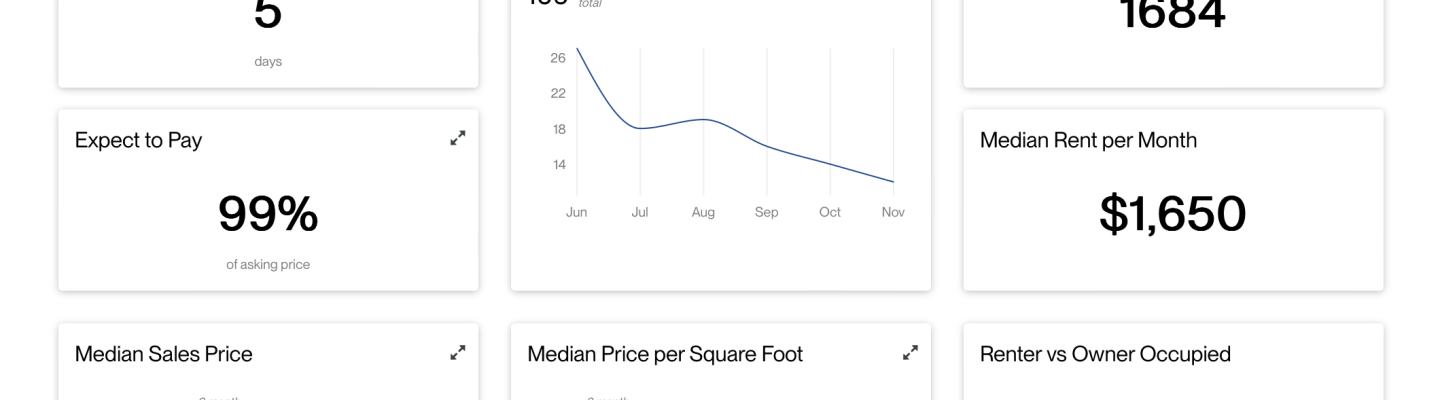Expand the Expect to Pay card
This screenshot has width=1440, height=400.
point(458,138)
